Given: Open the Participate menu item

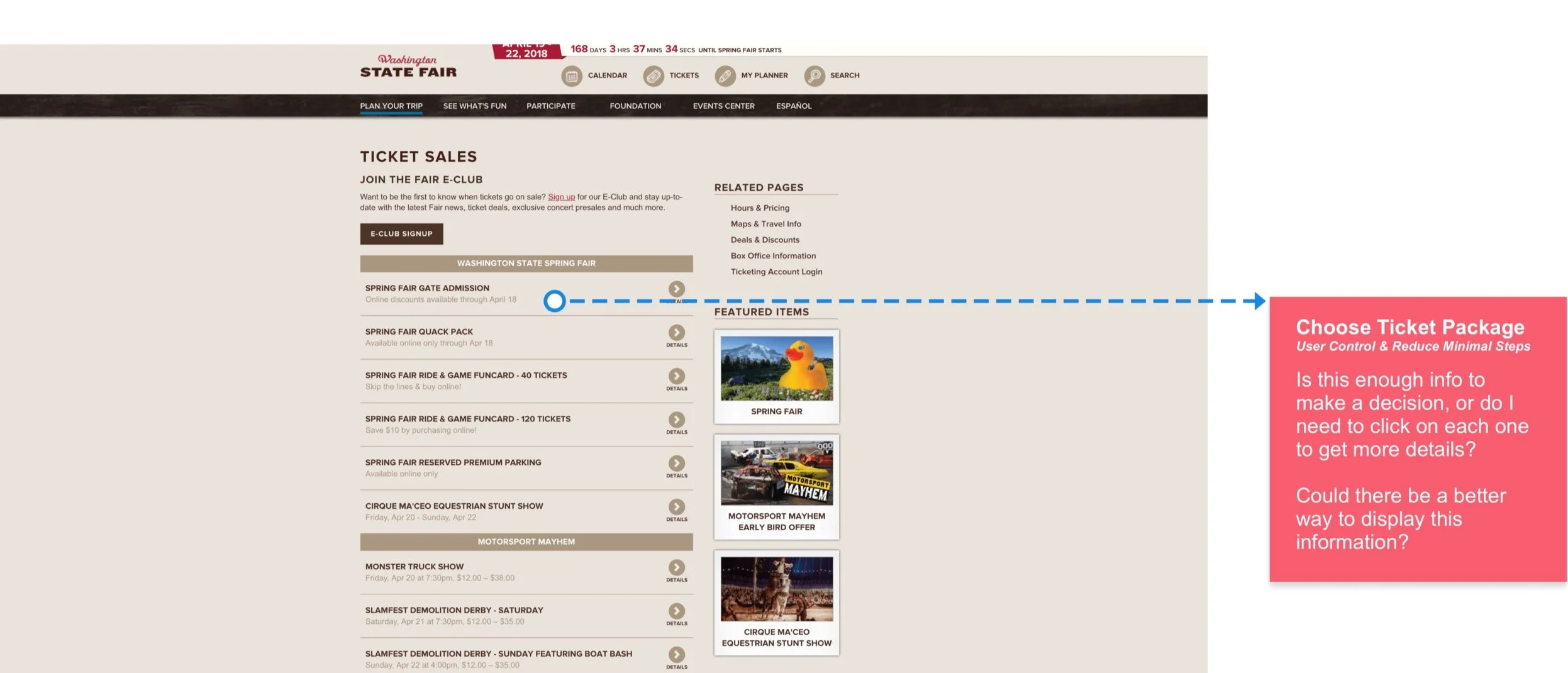Looking at the screenshot, I should (x=551, y=106).
